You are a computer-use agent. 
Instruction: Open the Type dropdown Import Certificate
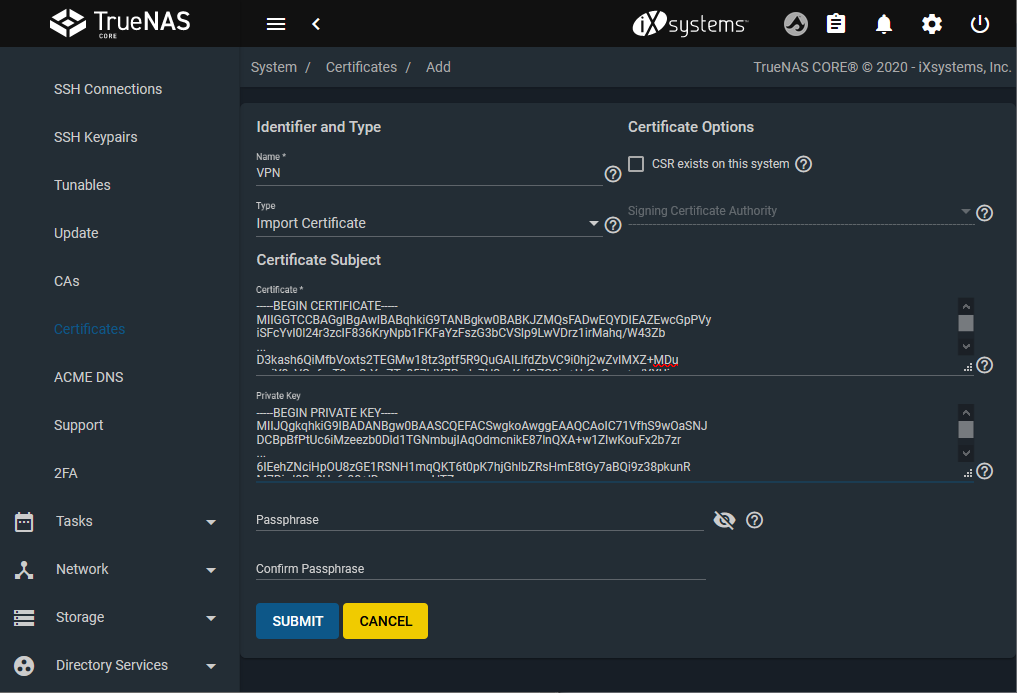[x=428, y=224]
